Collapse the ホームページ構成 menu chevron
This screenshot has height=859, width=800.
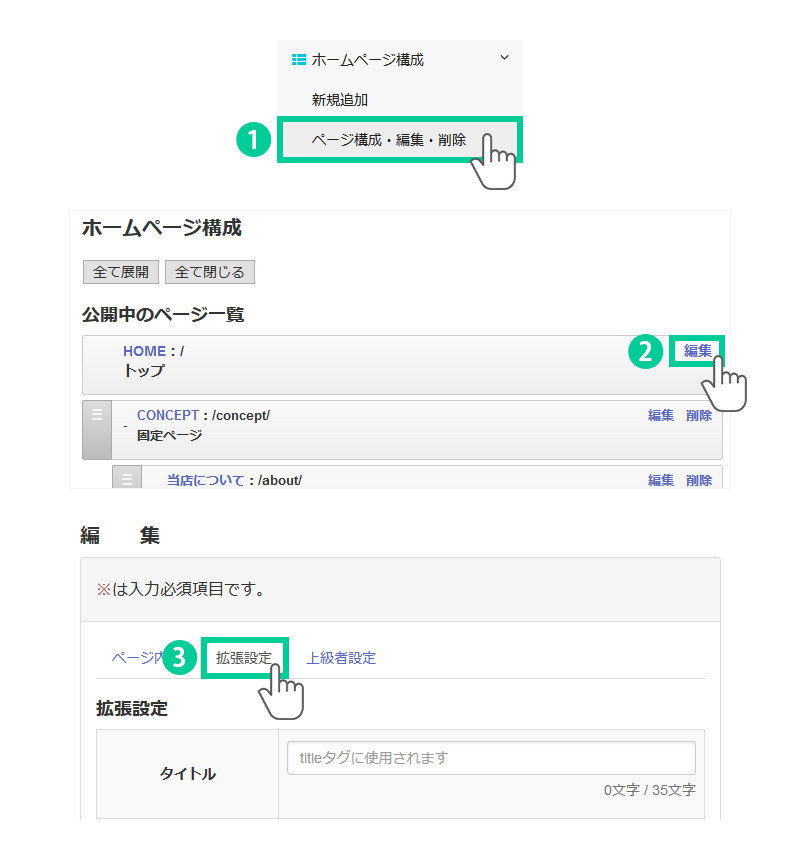(x=504, y=58)
